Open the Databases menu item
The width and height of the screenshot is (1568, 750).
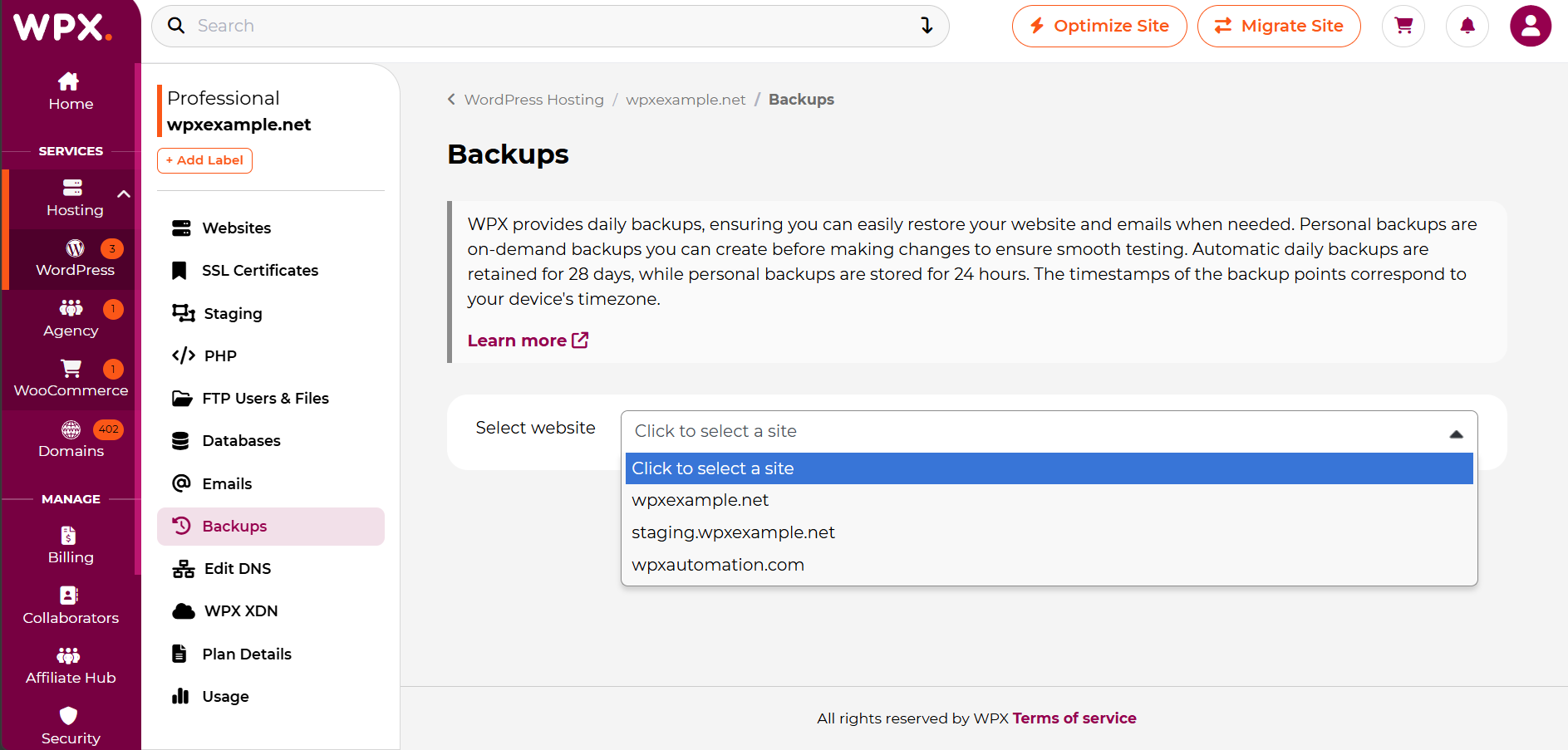click(x=271, y=441)
